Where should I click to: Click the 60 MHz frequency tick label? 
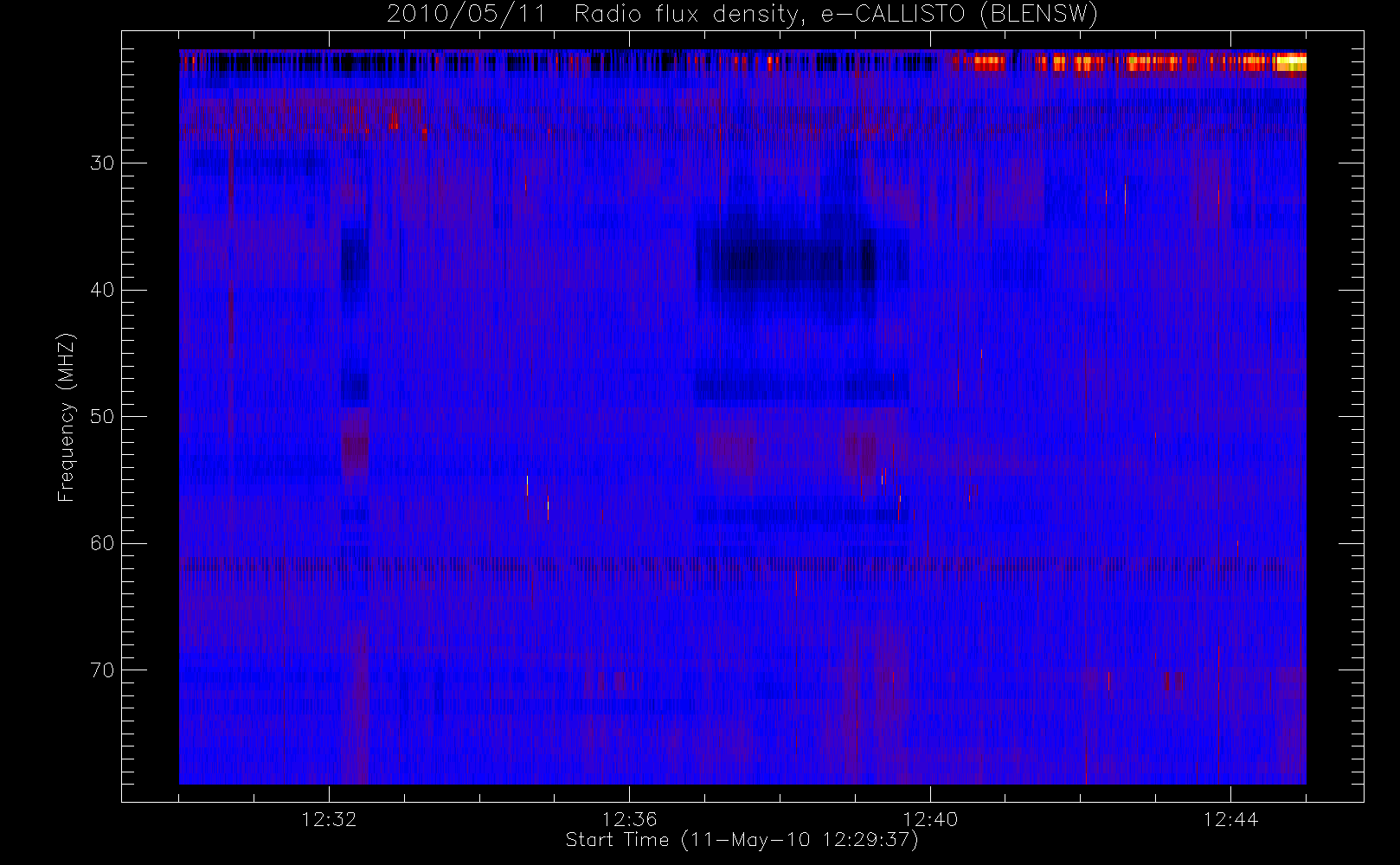pyautogui.click(x=102, y=543)
